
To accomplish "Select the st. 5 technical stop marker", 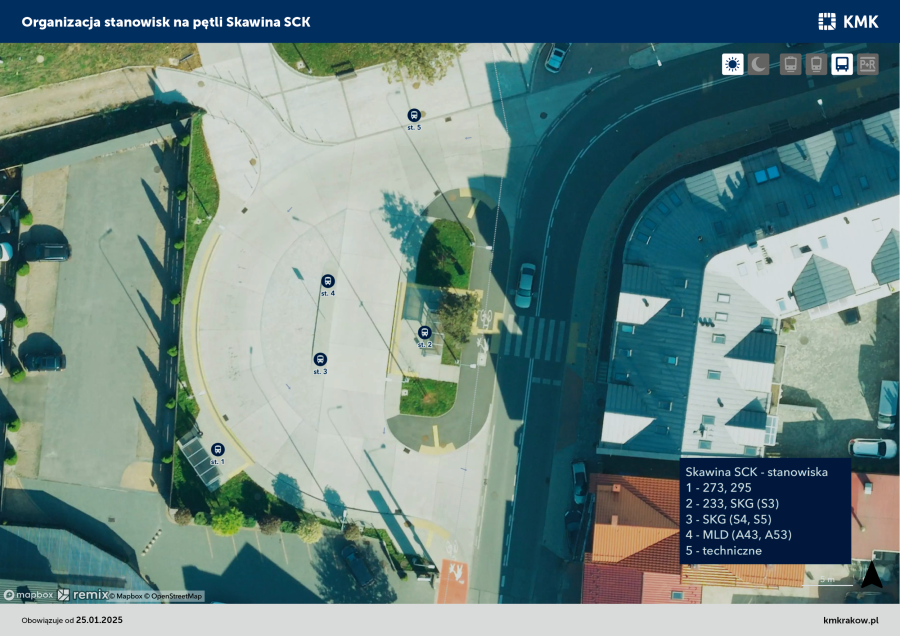I will pyautogui.click(x=414, y=115).
